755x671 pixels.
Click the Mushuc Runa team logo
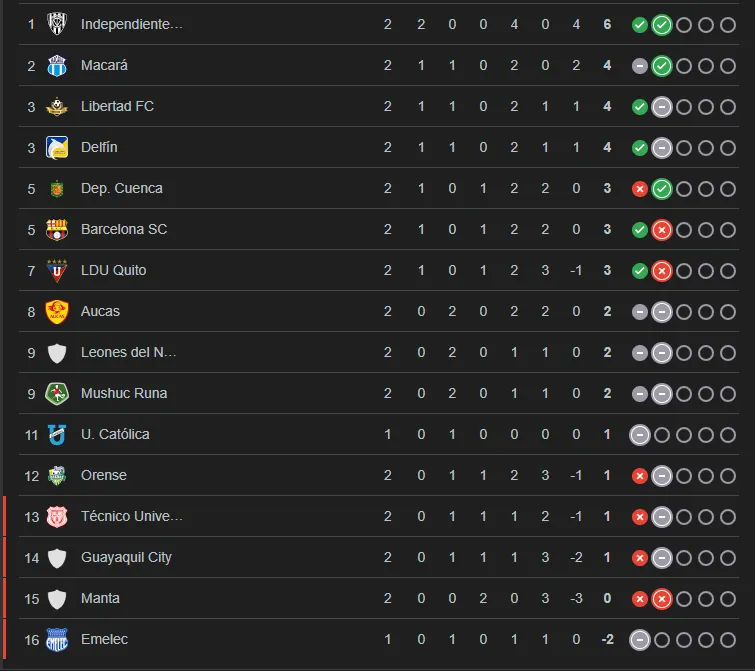pos(57,393)
